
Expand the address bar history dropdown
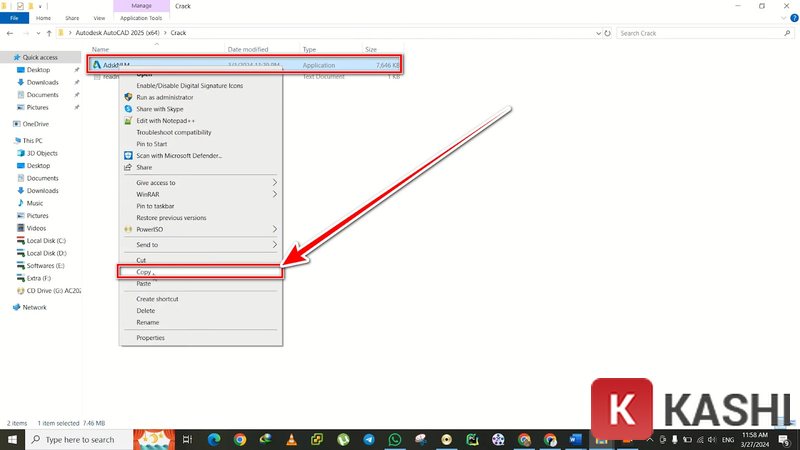598,33
